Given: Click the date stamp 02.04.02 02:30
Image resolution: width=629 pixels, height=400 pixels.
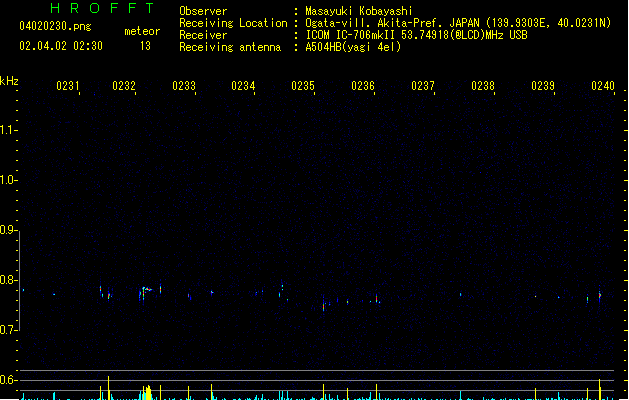Looking at the screenshot, I should coord(61,46).
